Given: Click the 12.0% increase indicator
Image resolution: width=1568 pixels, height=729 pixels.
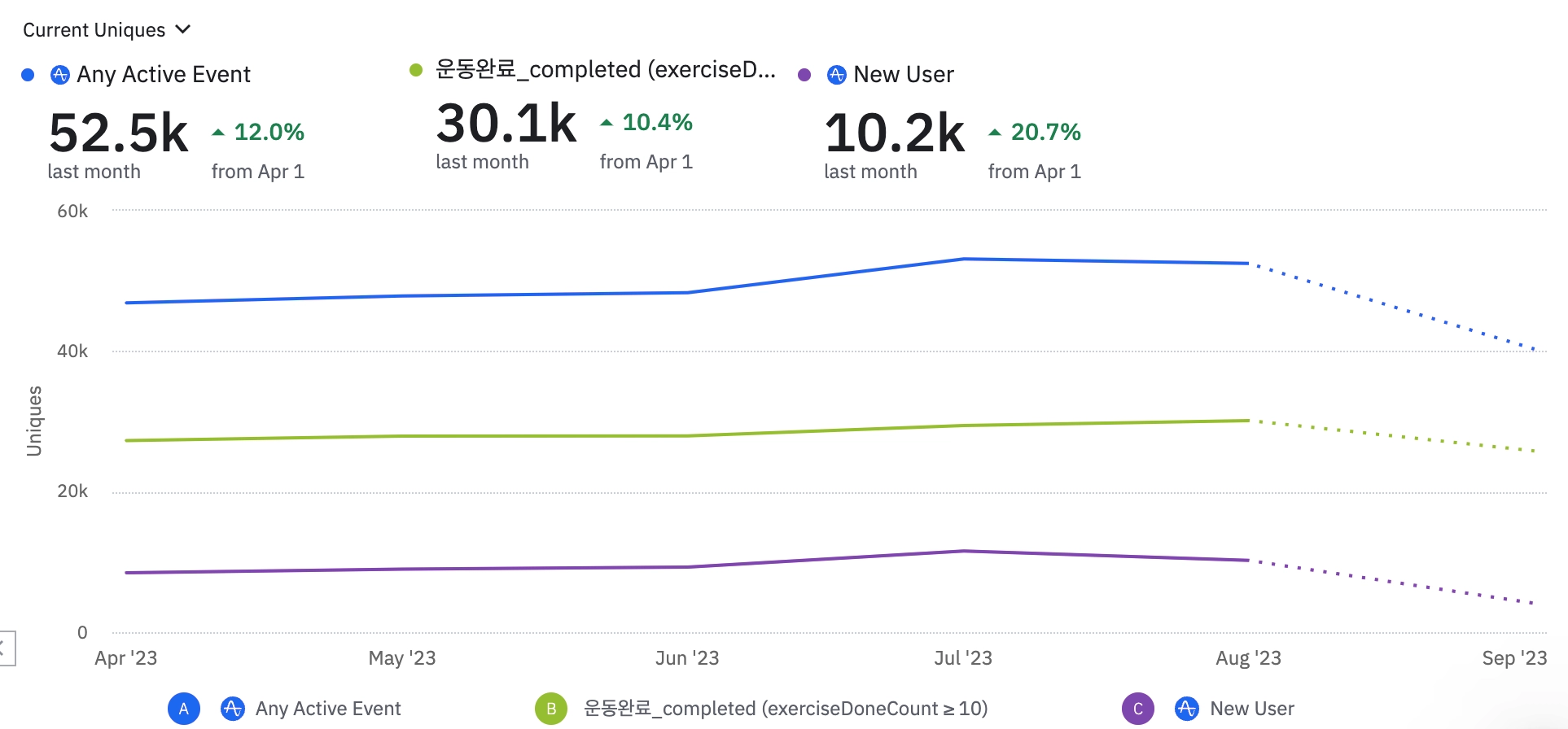Looking at the screenshot, I should click(x=259, y=132).
